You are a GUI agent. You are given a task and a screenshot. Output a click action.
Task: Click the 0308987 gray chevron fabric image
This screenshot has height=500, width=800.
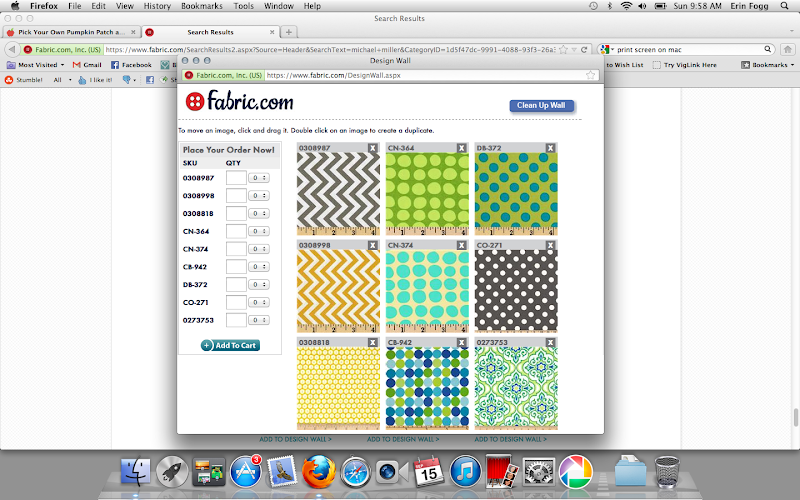(x=338, y=193)
